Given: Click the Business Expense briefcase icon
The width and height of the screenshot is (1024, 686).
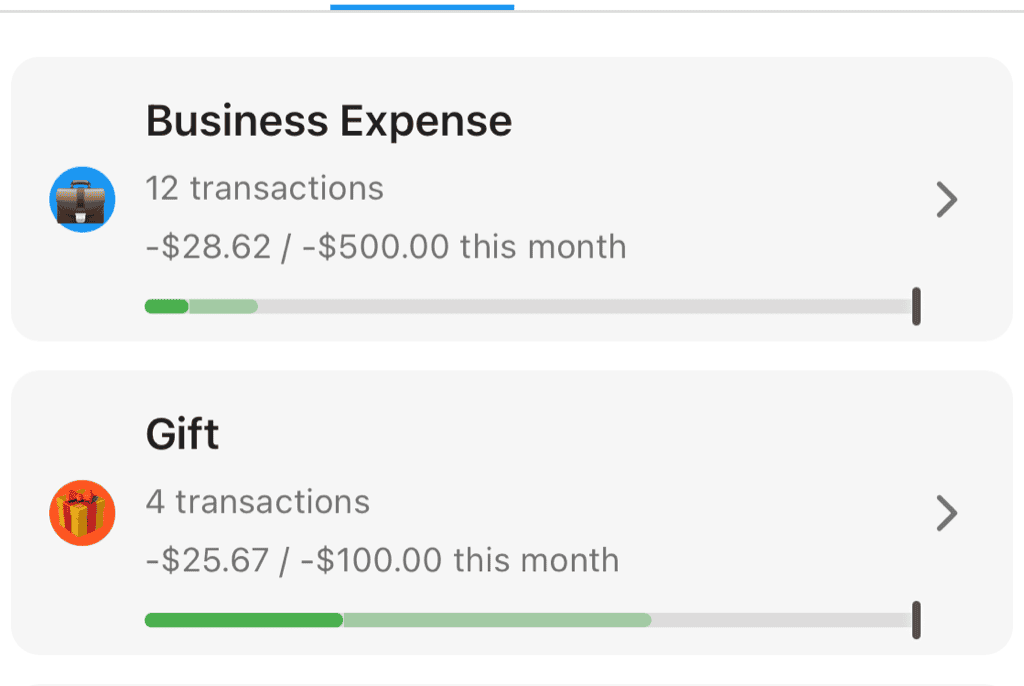Looking at the screenshot, I should coord(82,200).
